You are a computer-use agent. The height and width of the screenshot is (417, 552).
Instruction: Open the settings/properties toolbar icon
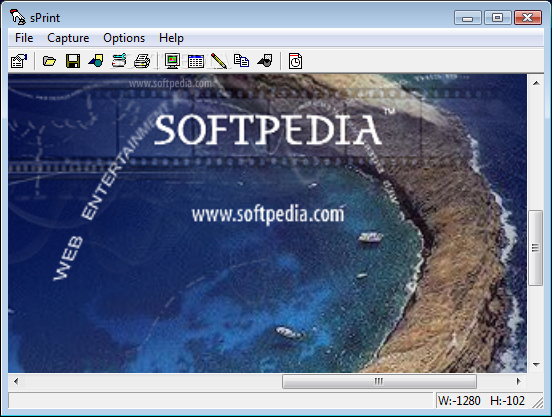[x=19, y=61]
